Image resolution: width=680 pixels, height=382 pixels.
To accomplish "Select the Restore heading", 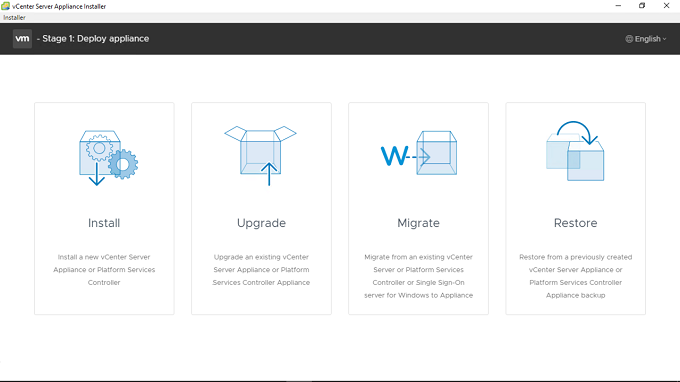I will tap(575, 223).
